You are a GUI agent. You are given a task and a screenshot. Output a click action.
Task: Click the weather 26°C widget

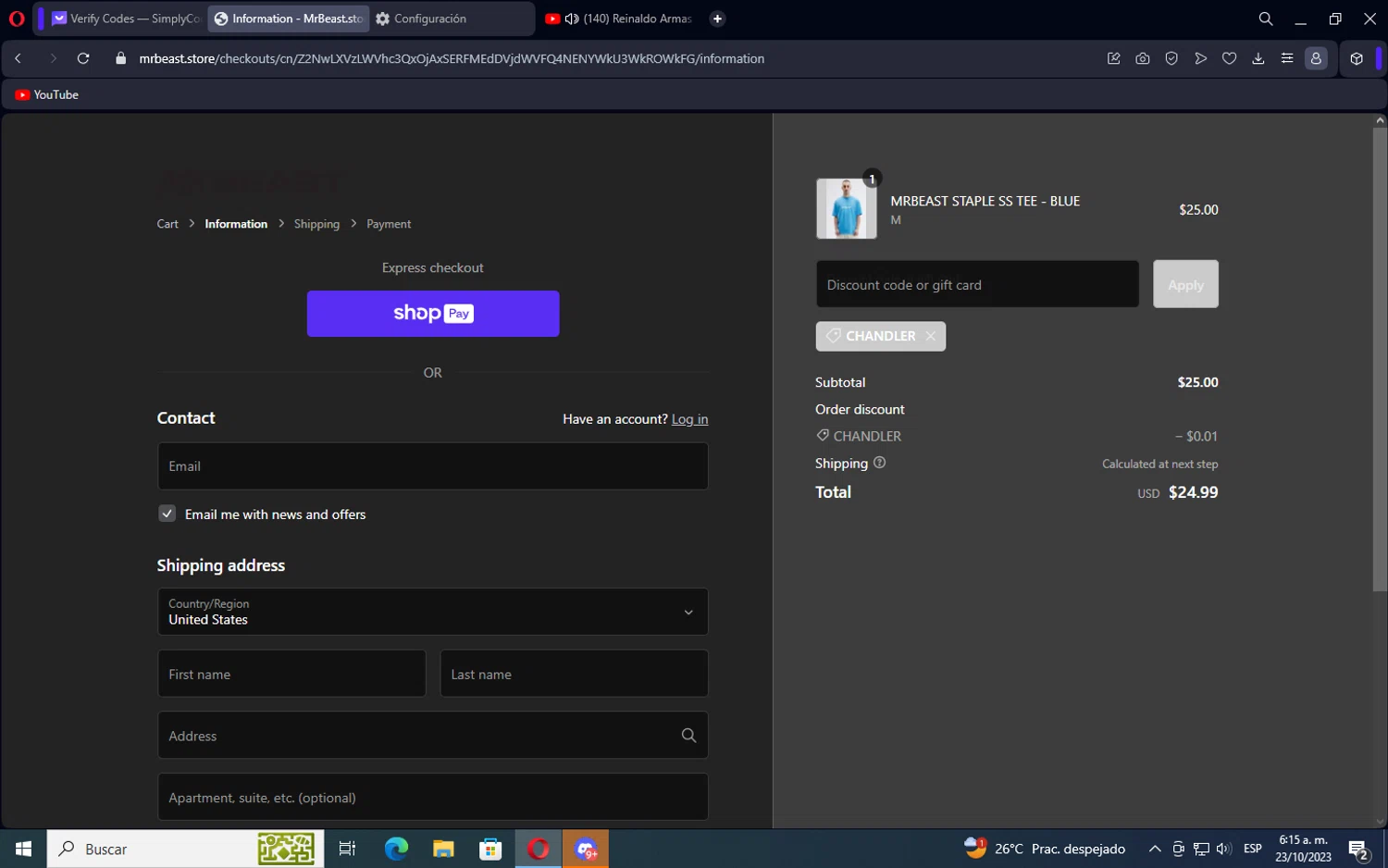(x=1045, y=849)
